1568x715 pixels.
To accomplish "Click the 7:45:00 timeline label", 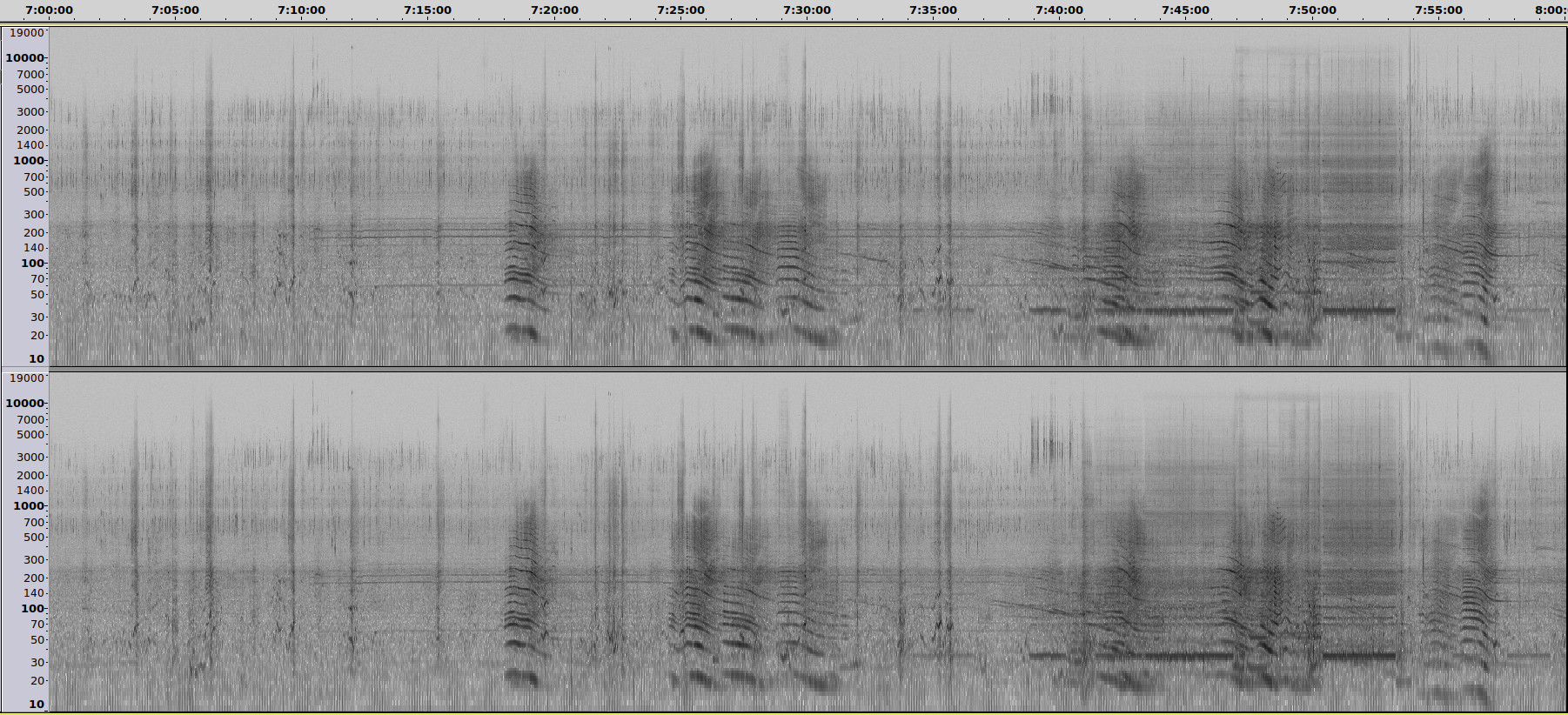I will 1185,10.
